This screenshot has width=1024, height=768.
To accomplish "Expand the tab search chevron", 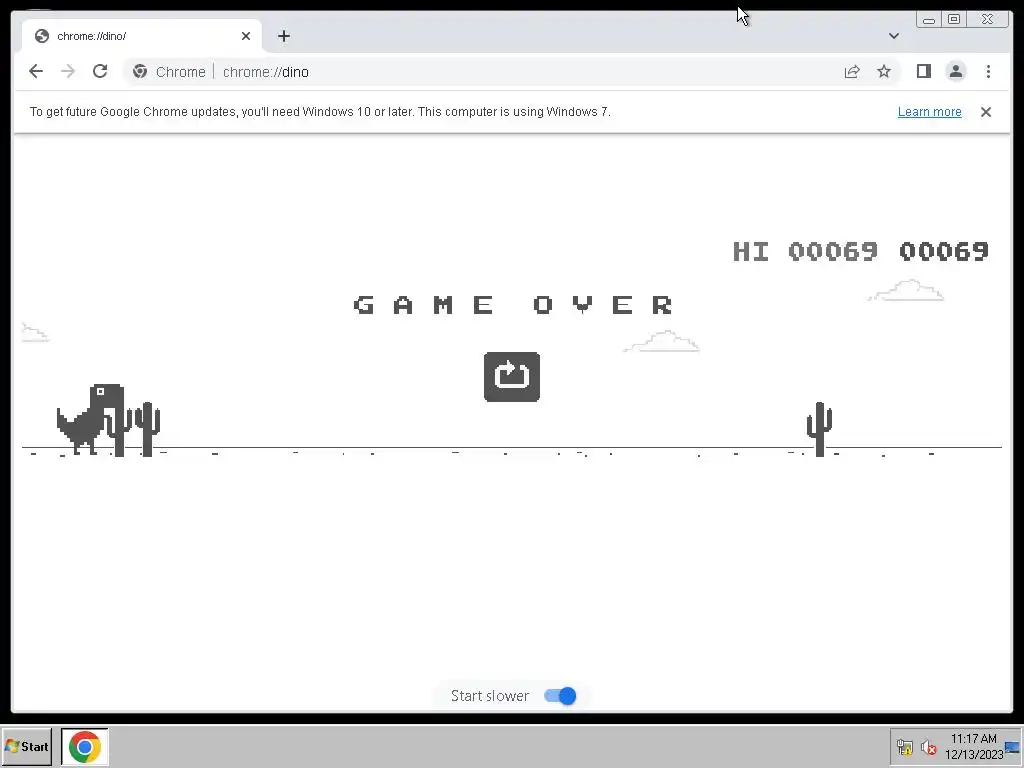I will point(893,36).
